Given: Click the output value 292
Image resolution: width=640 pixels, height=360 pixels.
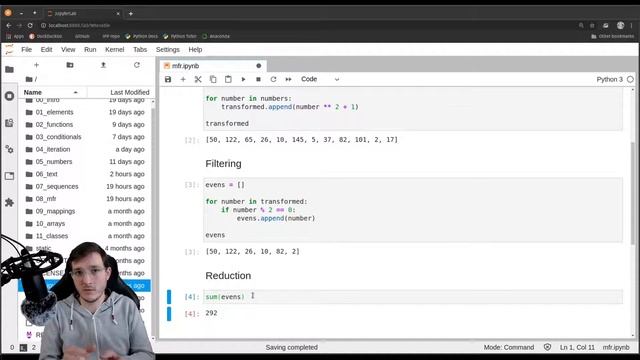Looking at the screenshot, I should [211, 313].
